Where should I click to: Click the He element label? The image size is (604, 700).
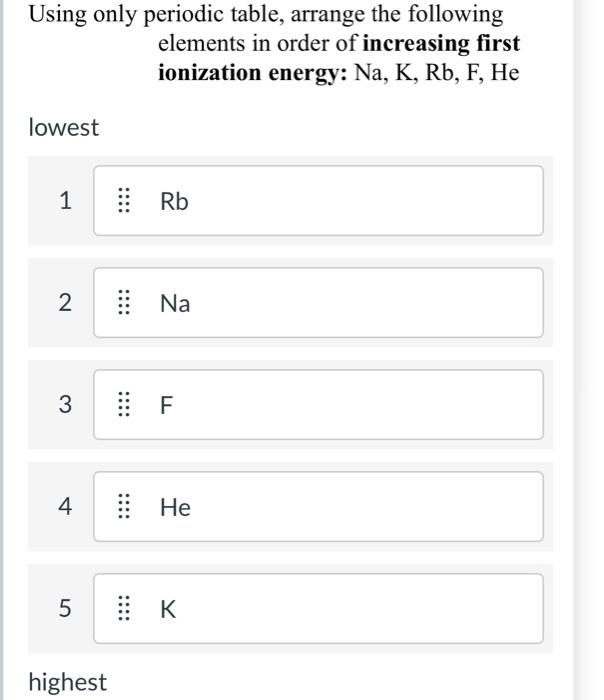[175, 507]
